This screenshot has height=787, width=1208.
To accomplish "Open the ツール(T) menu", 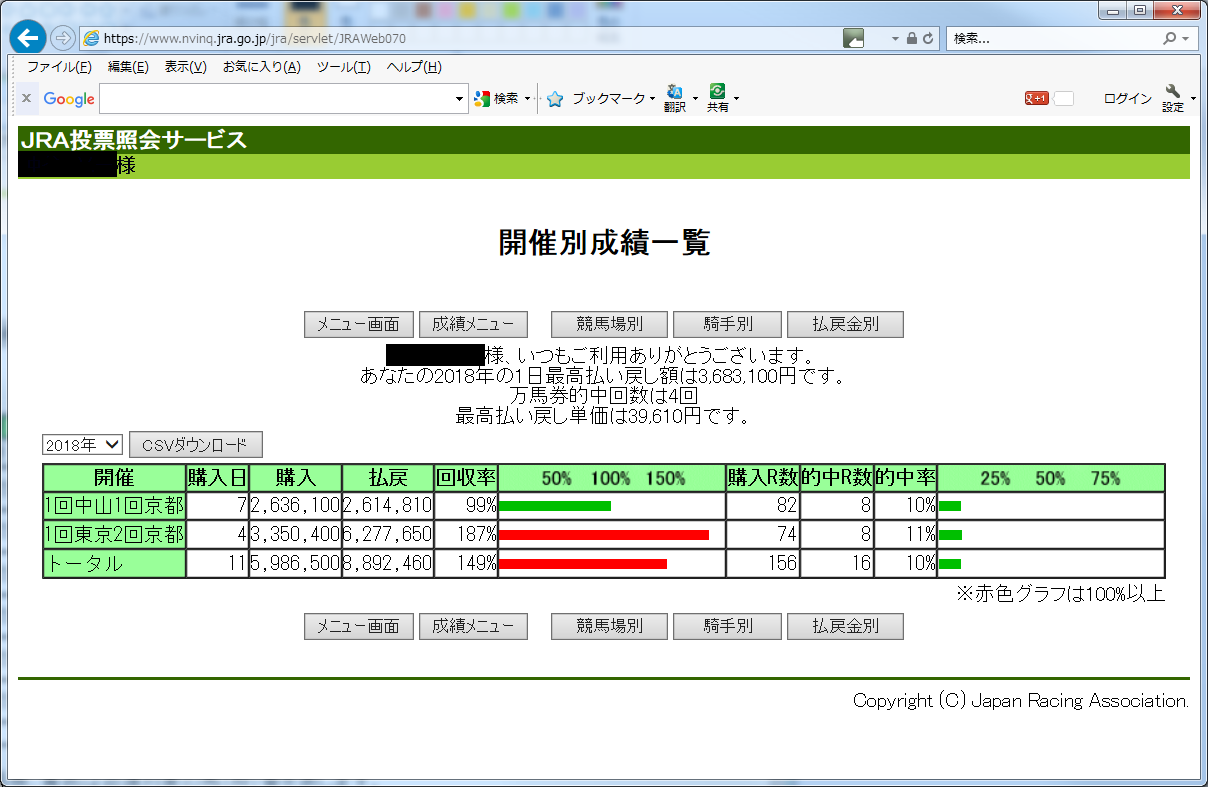I will 343,67.
